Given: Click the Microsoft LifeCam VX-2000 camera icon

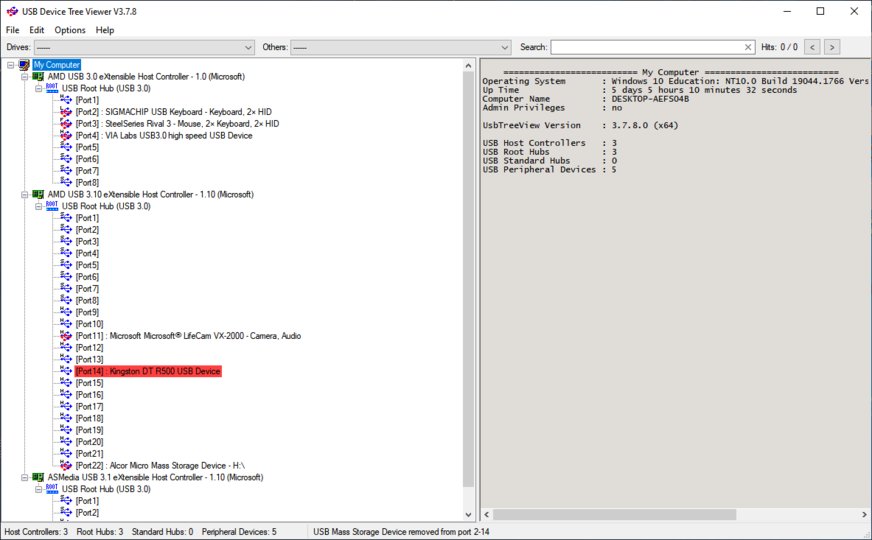Looking at the screenshot, I should 66,336.
